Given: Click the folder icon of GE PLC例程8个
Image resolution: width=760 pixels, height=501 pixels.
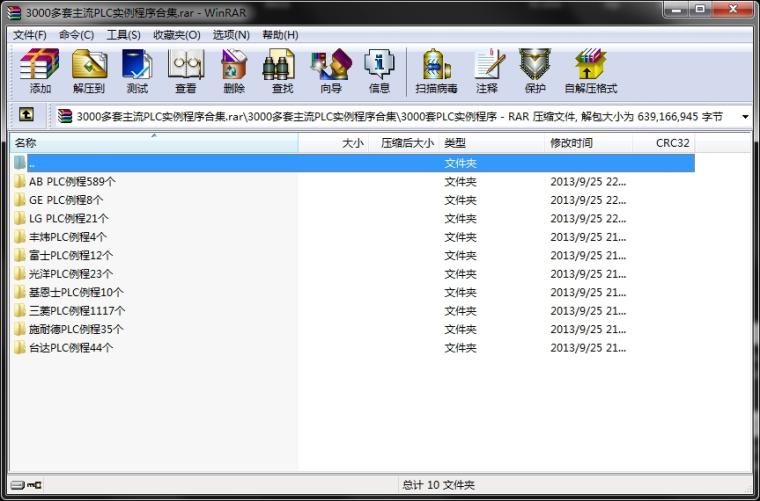Looking at the screenshot, I should 20,200.
